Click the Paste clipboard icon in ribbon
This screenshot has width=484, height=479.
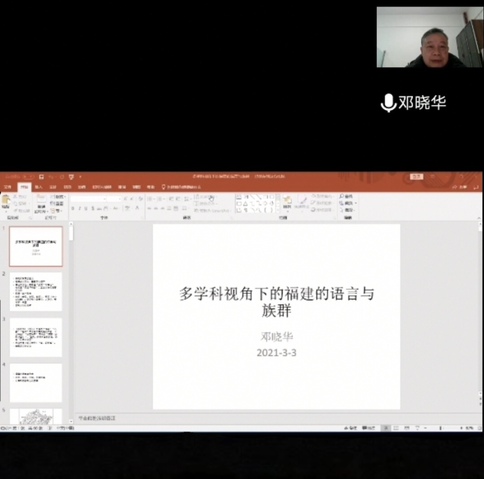pos(6,201)
